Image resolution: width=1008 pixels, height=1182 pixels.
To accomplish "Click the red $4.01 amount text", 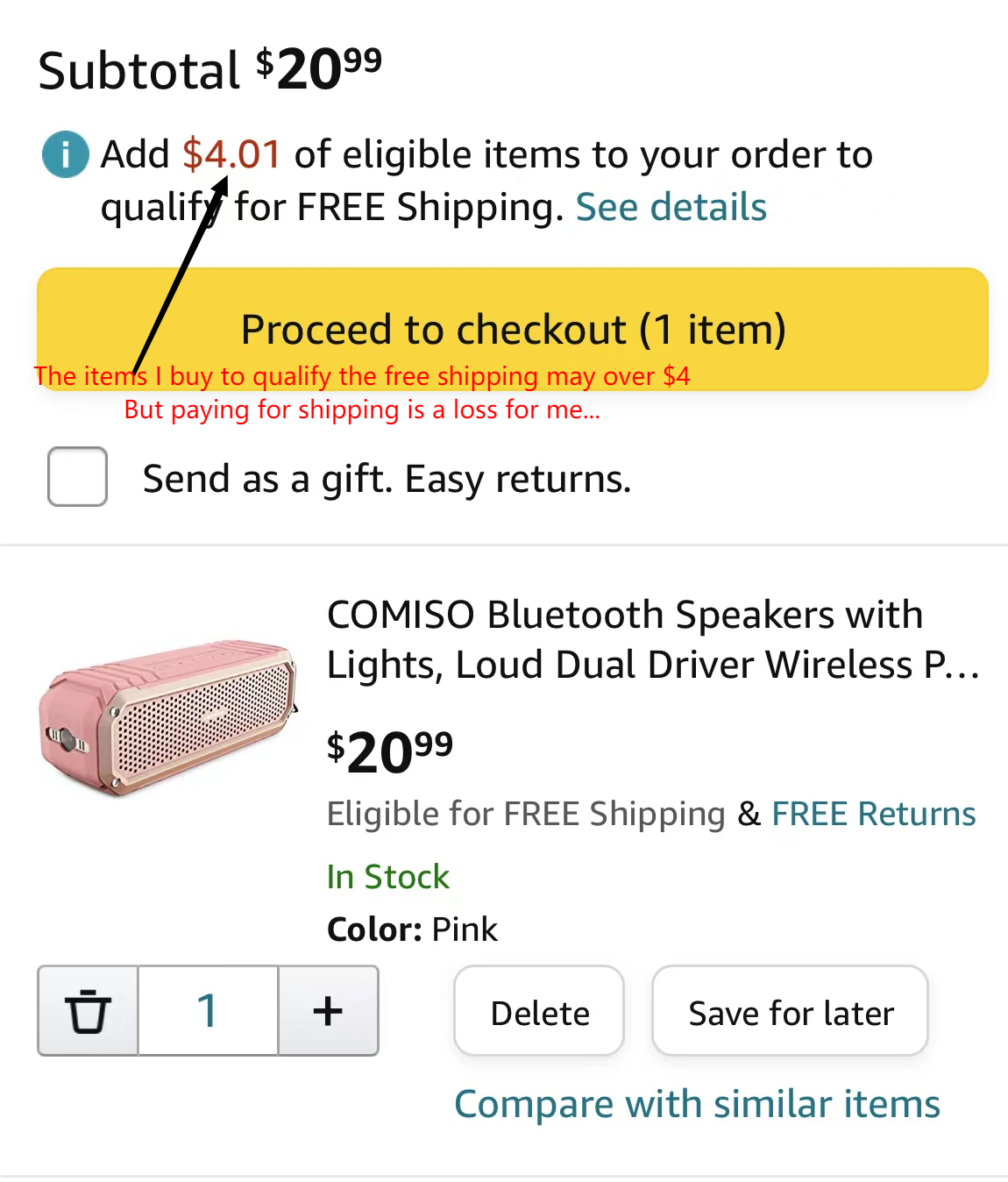I will tap(232, 154).
